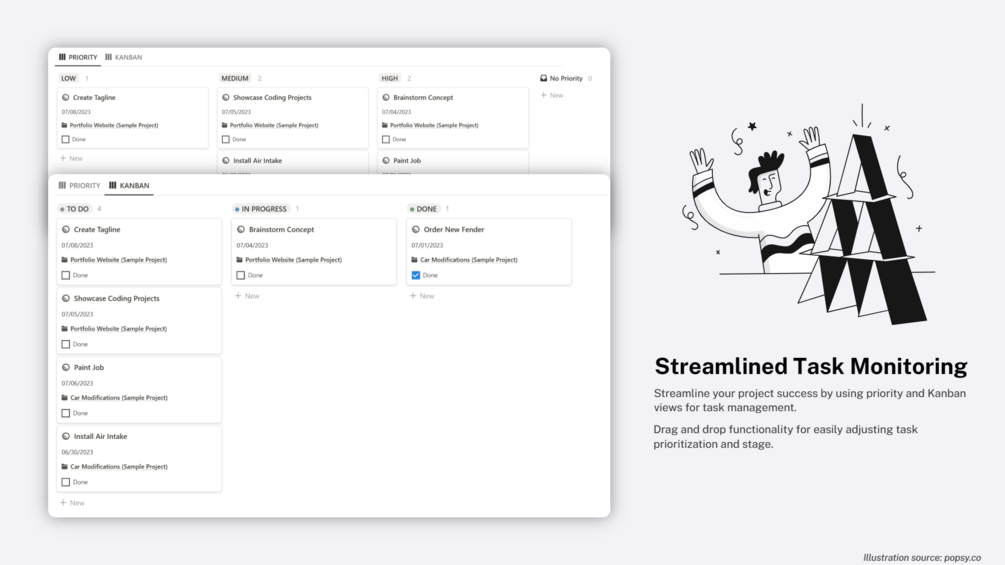
Task: Open Portfolio Website project link on Kanban Brainstorm Concept card
Action: (294, 259)
